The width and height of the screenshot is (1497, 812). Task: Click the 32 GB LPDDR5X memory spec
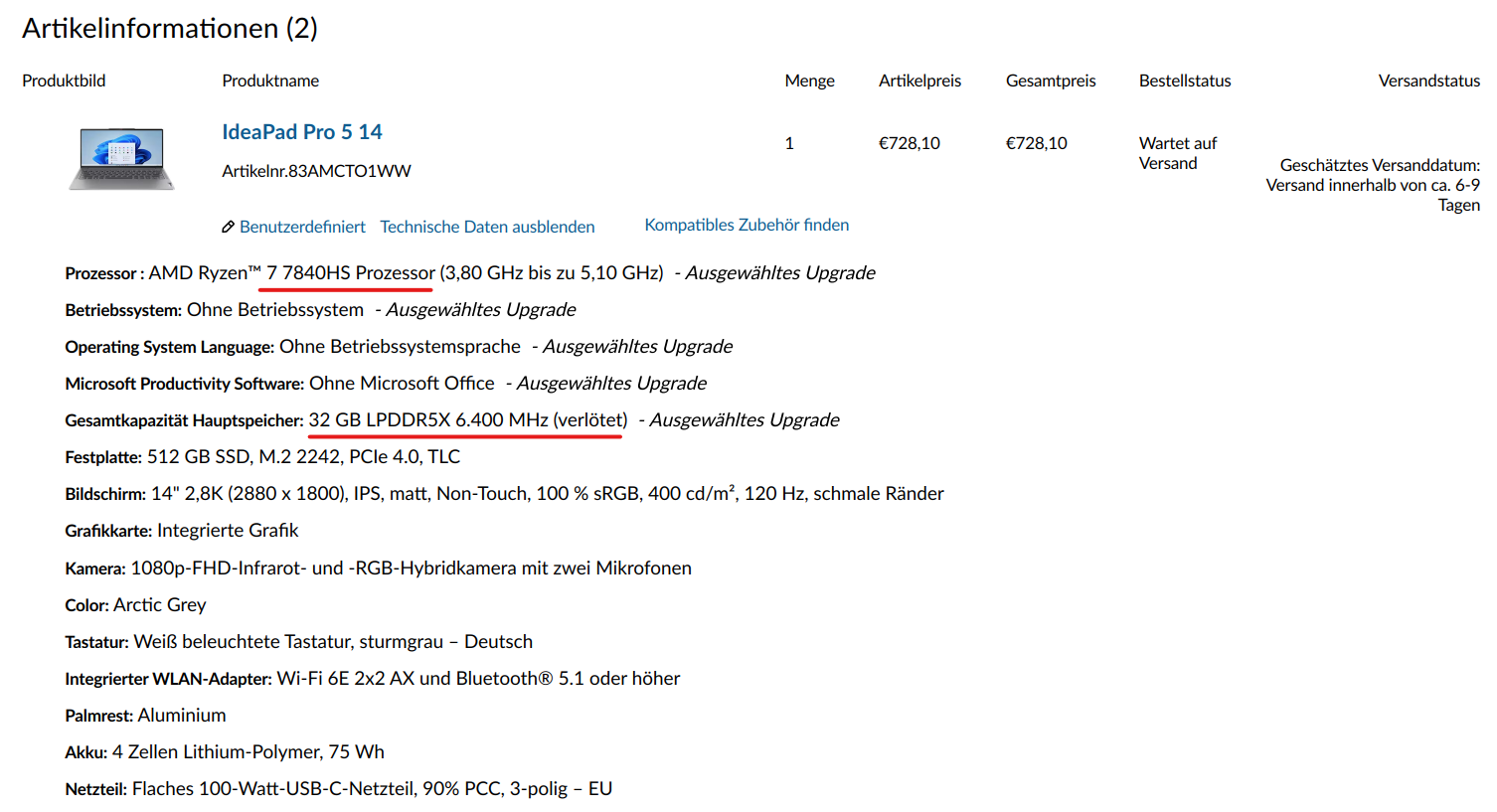click(x=452, y=419)
